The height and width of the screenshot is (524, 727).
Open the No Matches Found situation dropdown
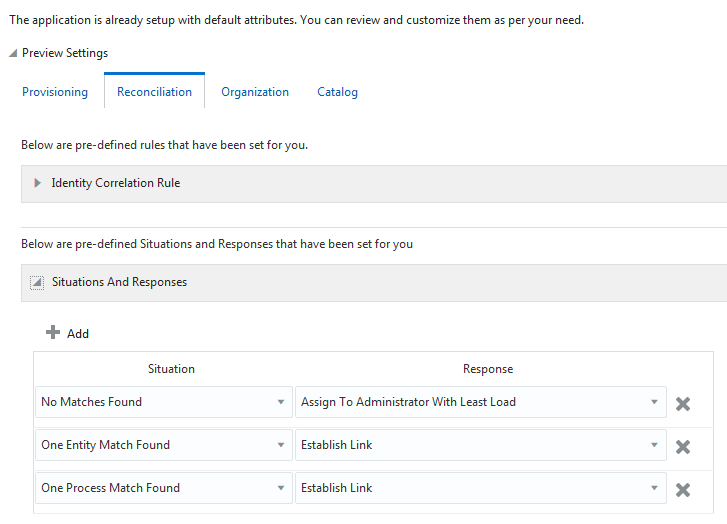coord(280,402)
